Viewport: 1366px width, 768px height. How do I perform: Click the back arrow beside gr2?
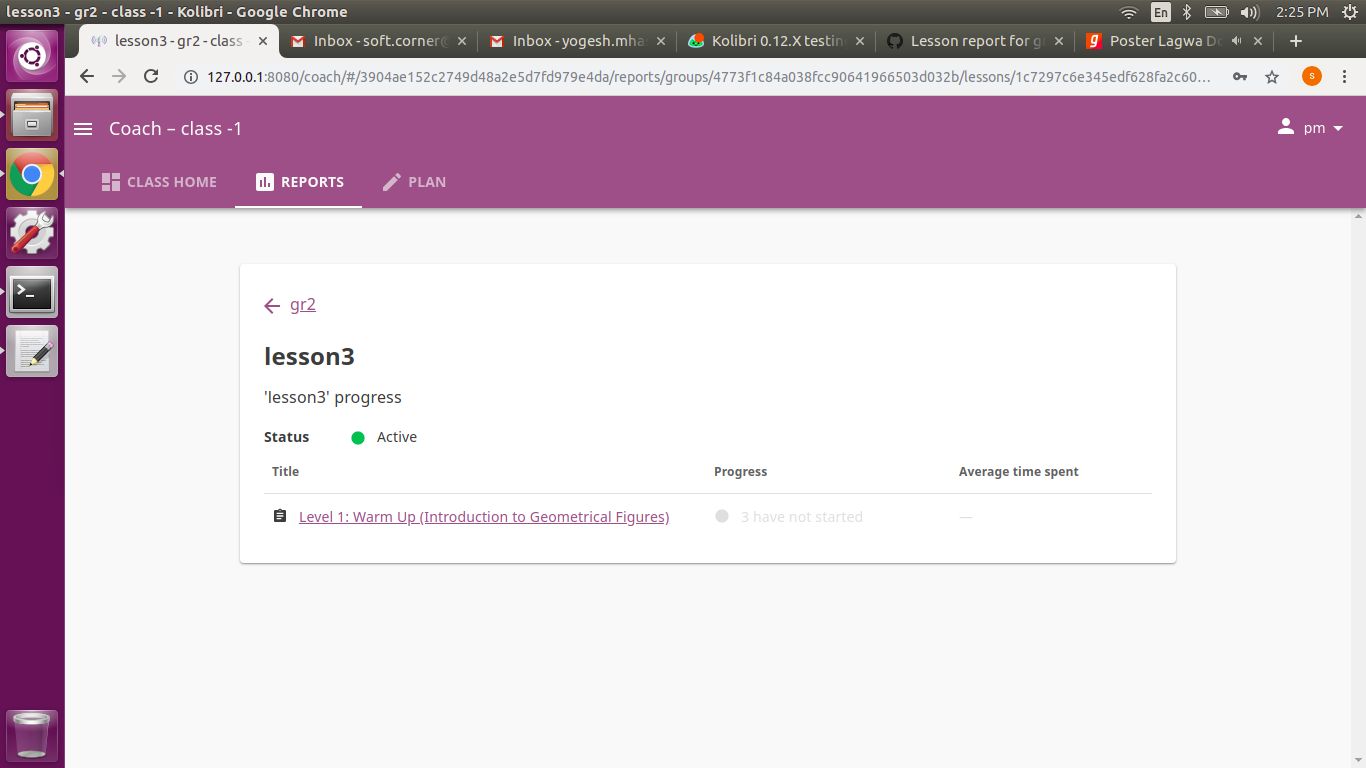(271, 305)
